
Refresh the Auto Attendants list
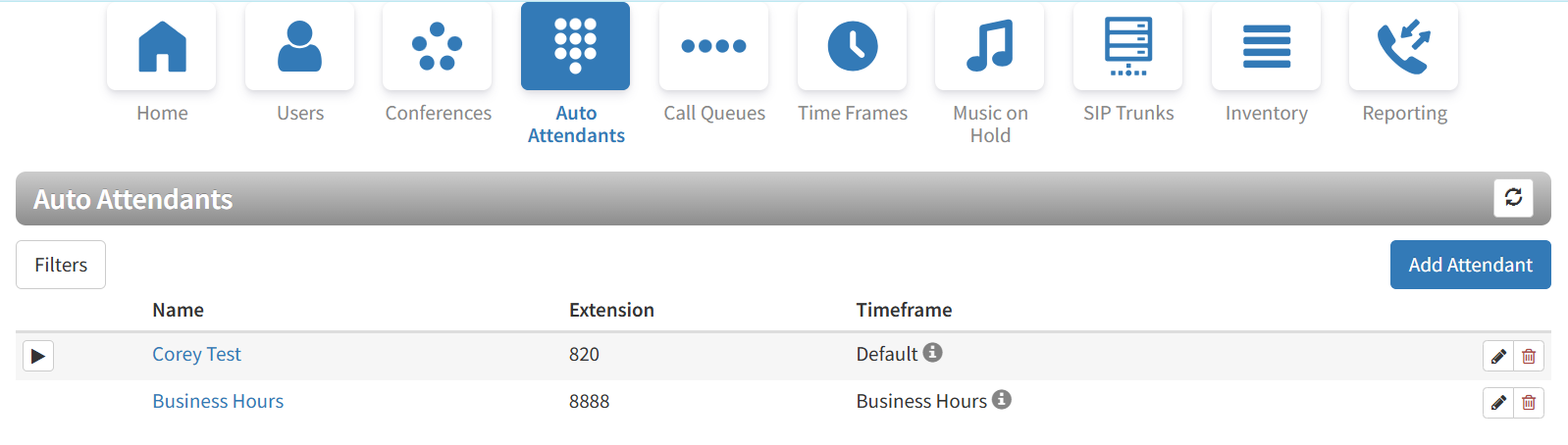coord(1513,198)
